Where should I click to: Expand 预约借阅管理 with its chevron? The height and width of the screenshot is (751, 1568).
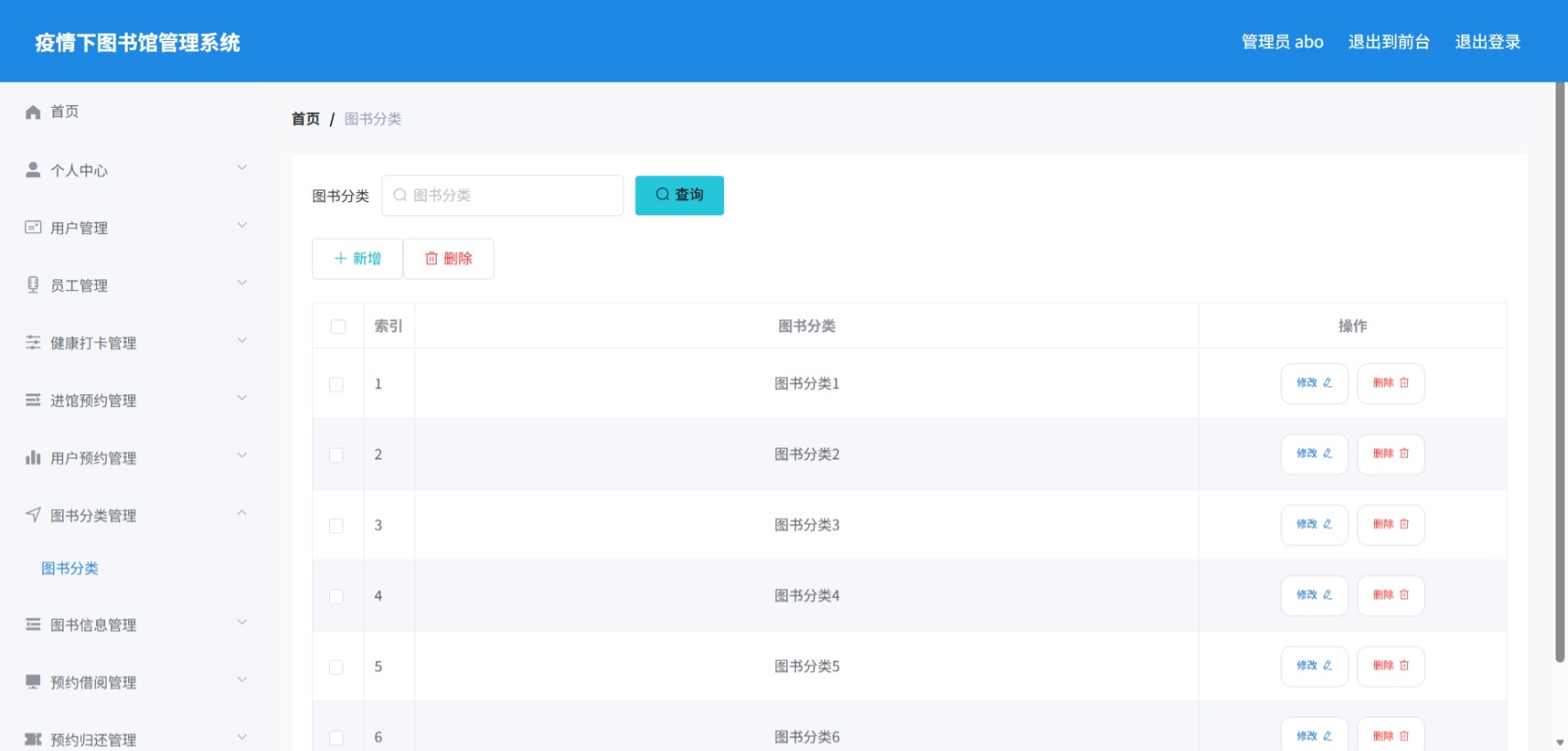(x=242, y=680)
